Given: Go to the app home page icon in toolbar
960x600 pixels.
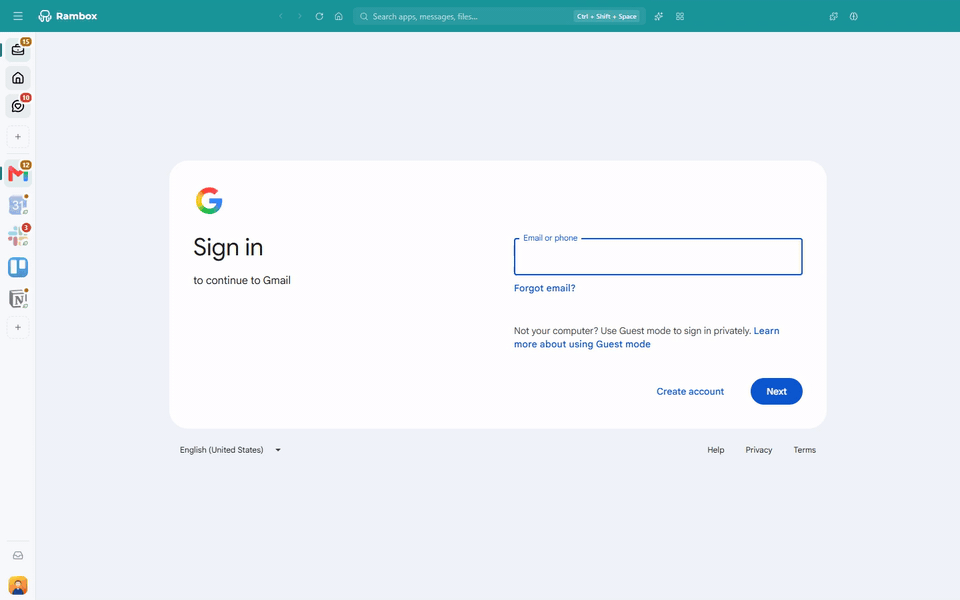Looking at the screenshot, I should click(339, 17).
